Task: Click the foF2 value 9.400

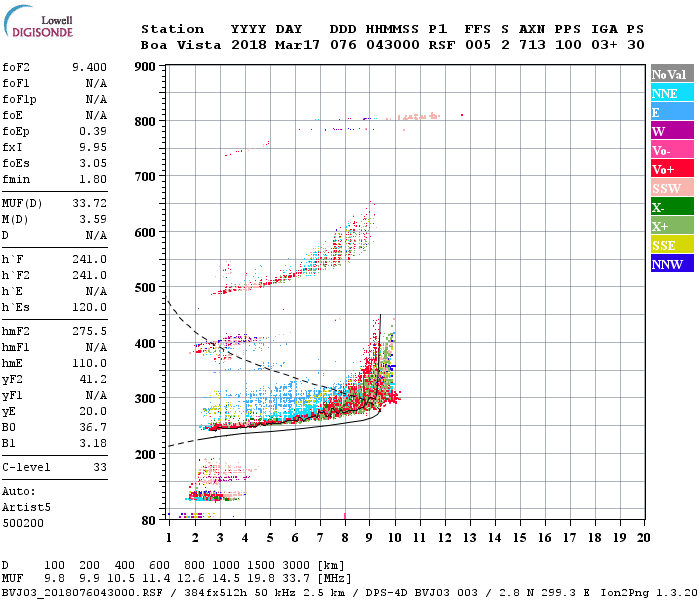Action: tap(89, 67)
